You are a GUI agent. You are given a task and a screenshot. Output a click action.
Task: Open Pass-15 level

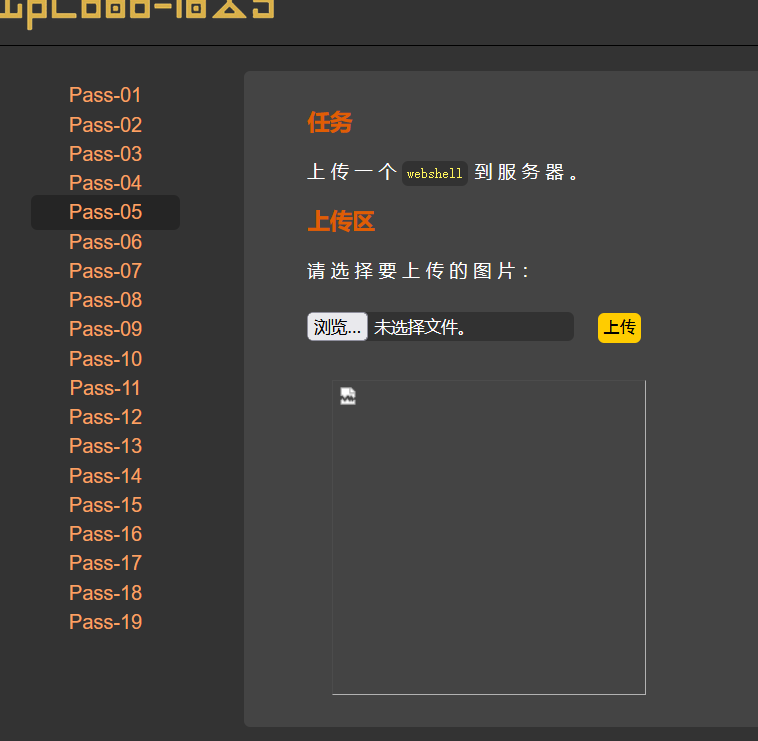(105, 505)
